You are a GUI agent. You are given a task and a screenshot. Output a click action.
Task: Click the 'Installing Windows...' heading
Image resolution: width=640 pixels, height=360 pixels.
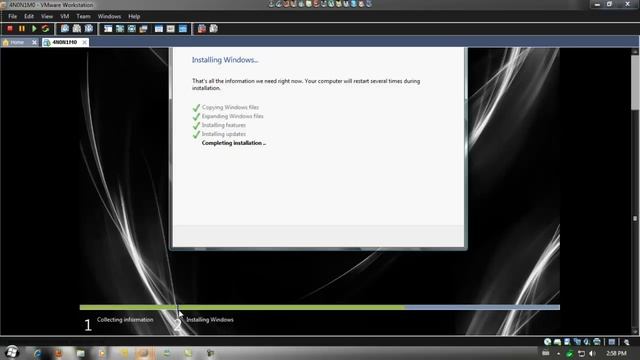[225, 60]
